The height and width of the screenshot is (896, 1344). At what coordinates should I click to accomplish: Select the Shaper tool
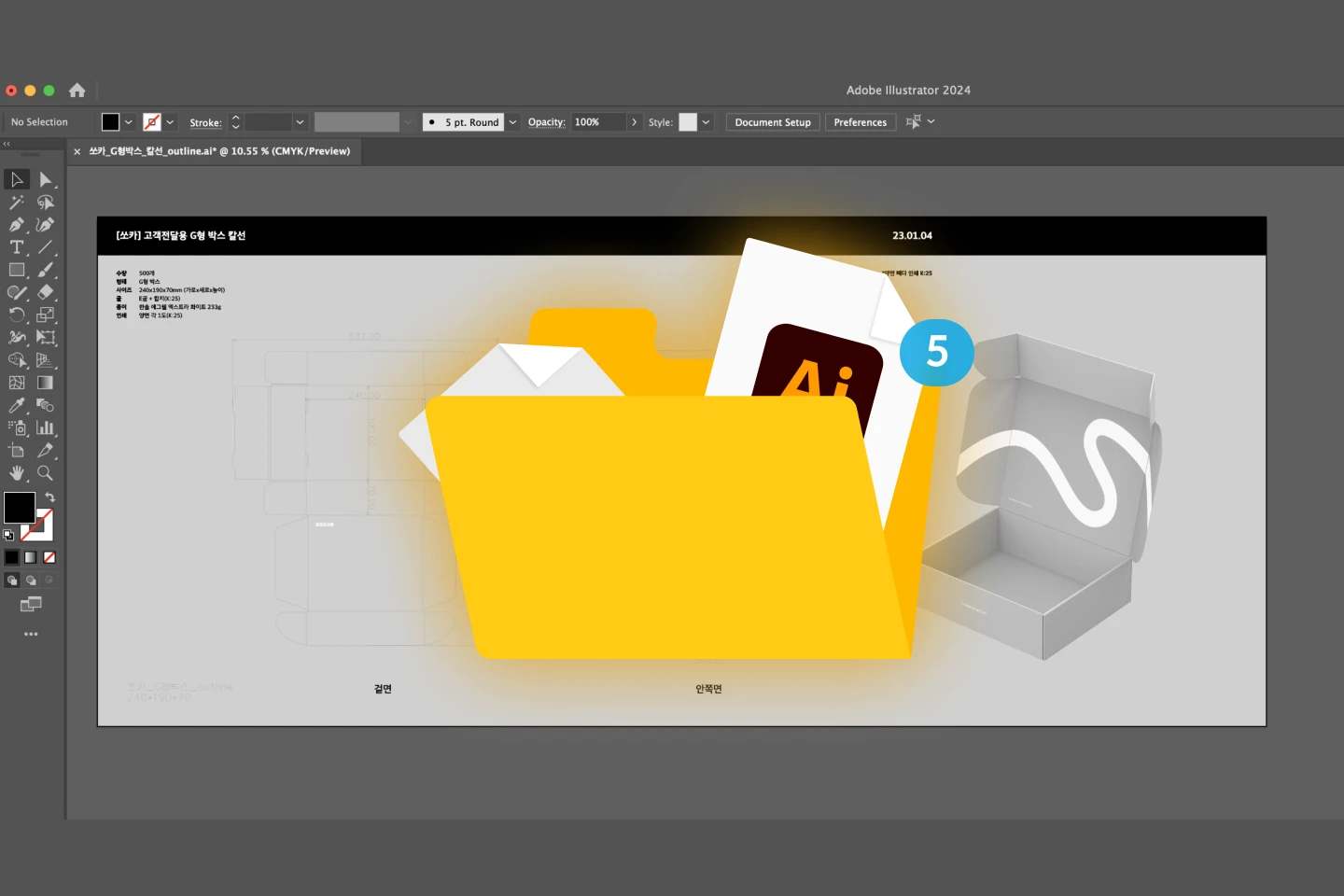pos(17,292)
